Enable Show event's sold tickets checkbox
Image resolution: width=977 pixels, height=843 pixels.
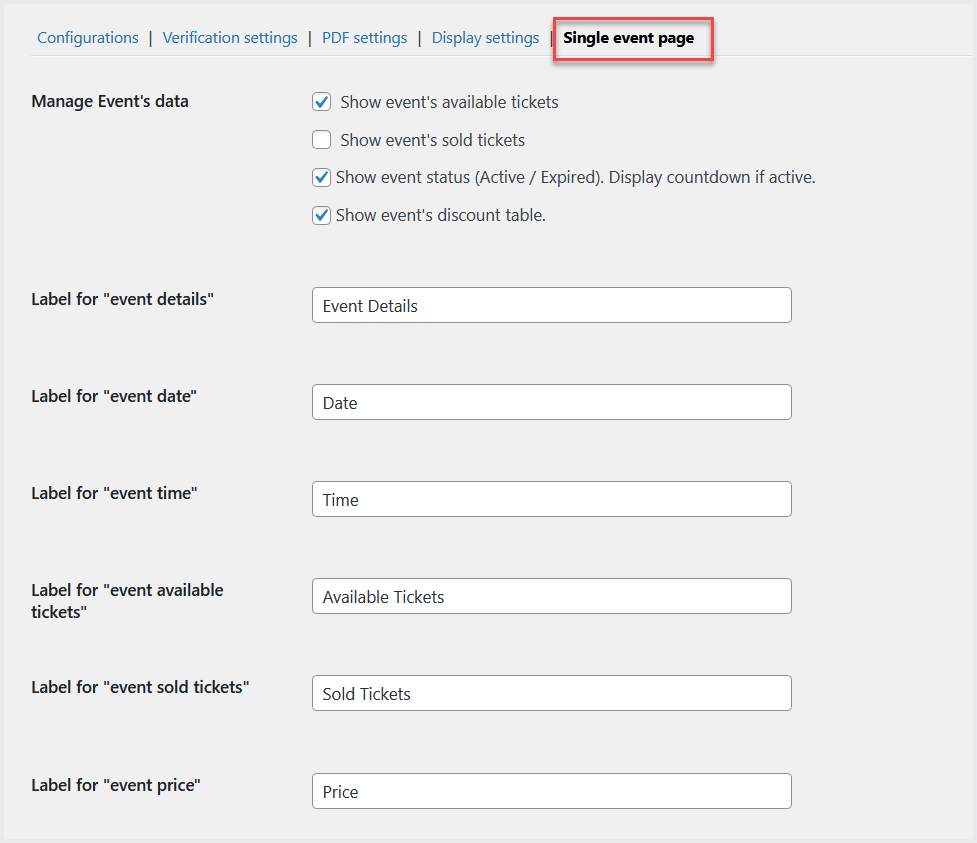pyautogui.click(x=322, y=140)
